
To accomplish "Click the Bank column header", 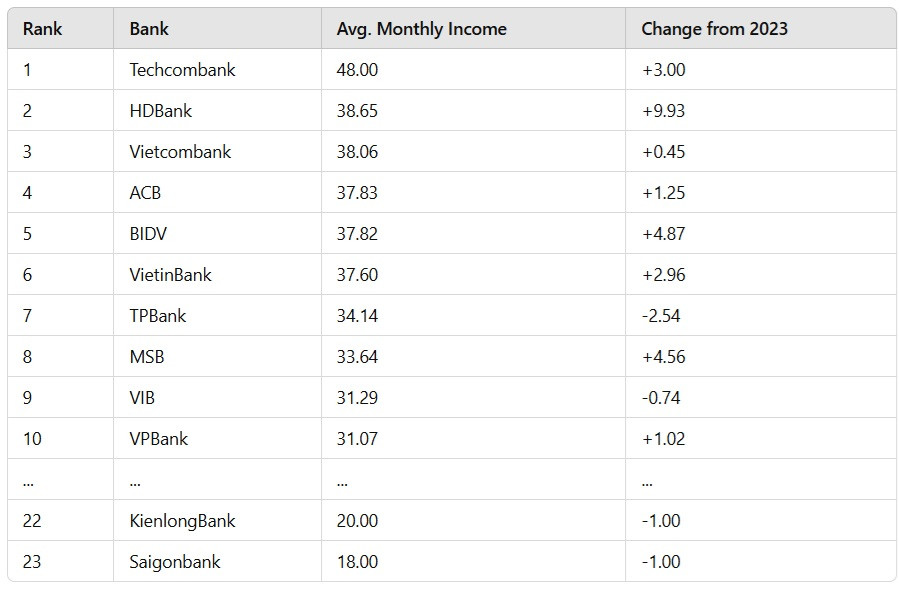I will (x=149, y=29).
